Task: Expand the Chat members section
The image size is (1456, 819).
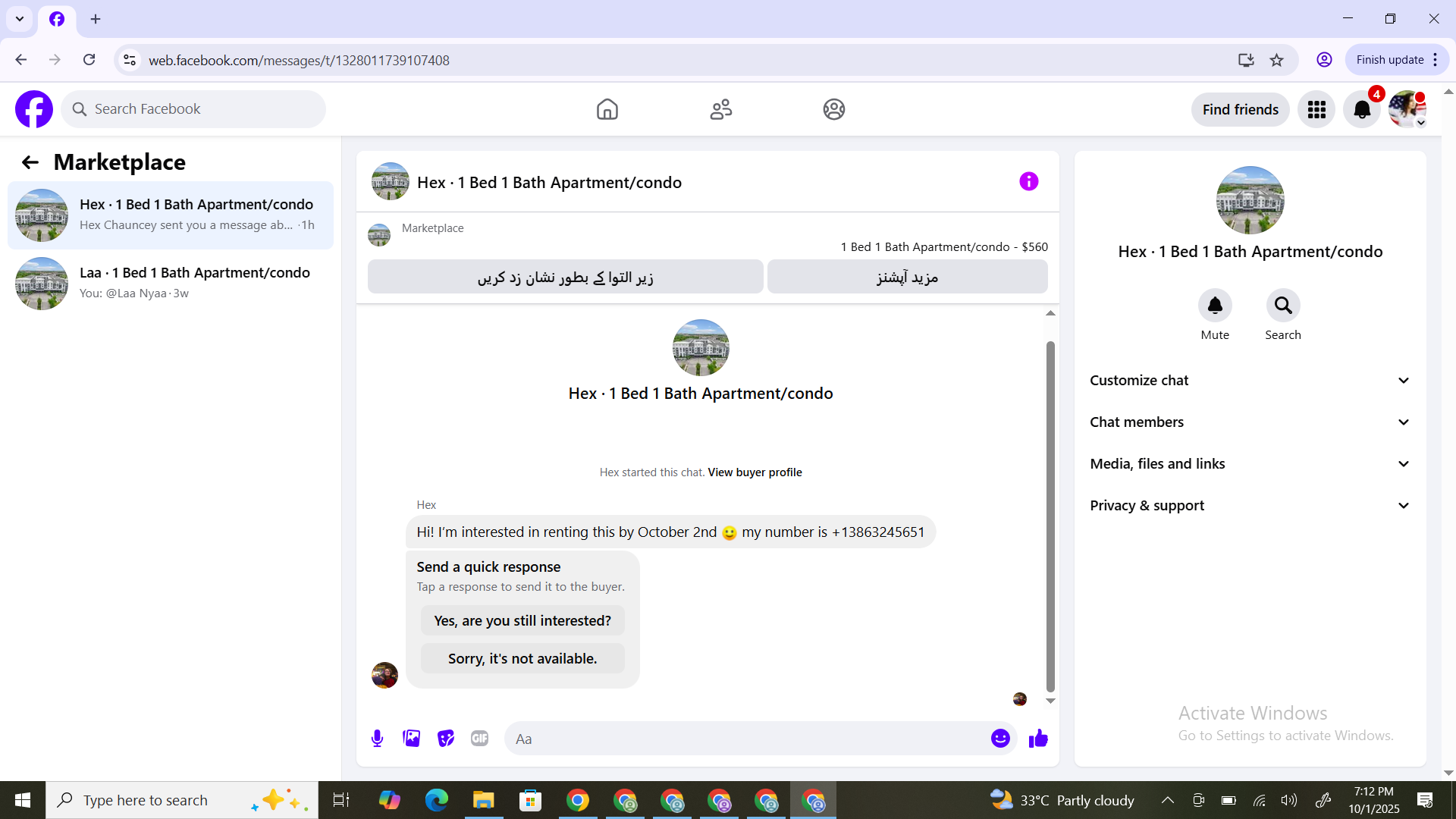Action: [x=1250, y=422]
